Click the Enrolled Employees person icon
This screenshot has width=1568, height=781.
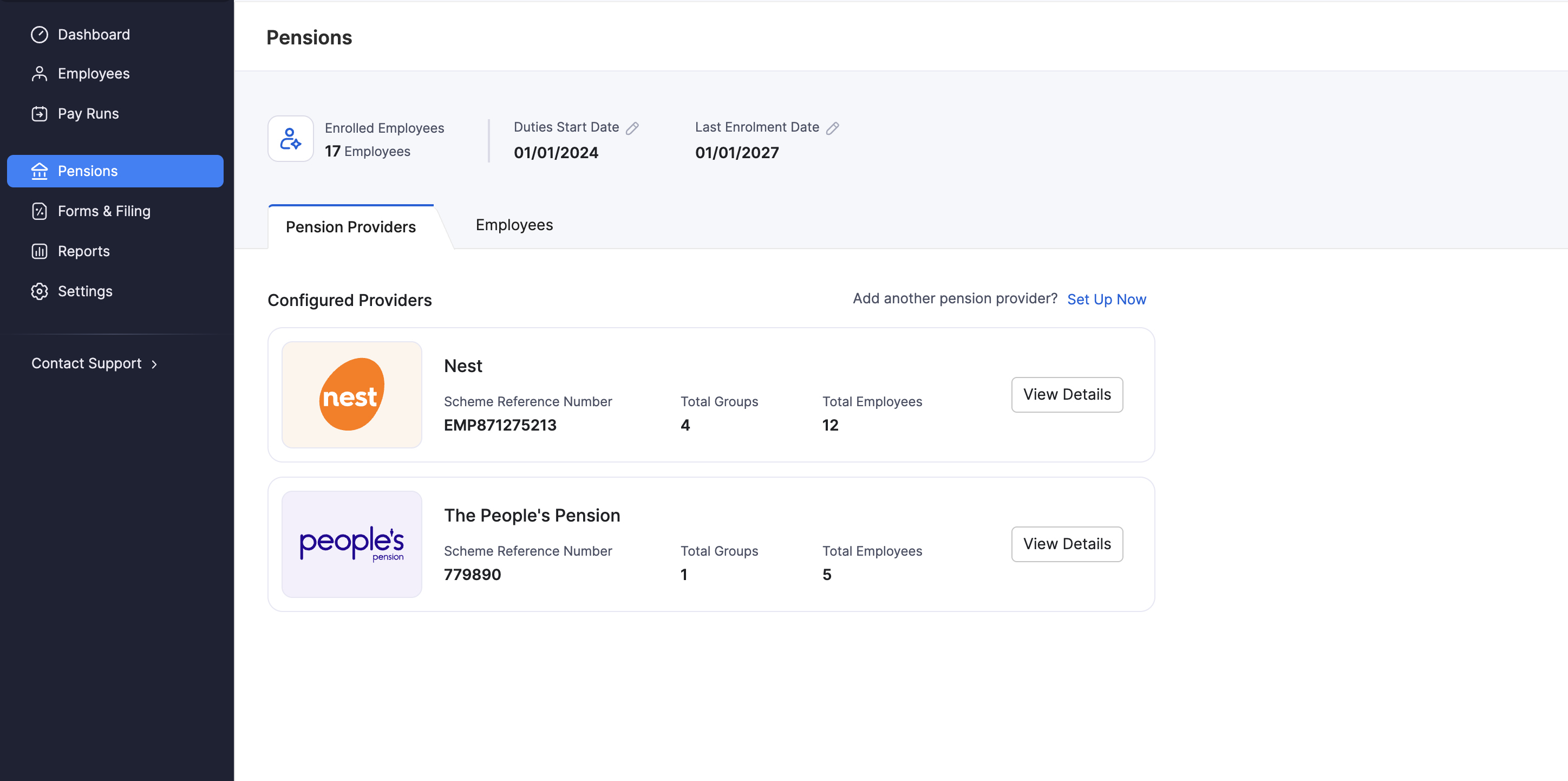coord(291,139)
